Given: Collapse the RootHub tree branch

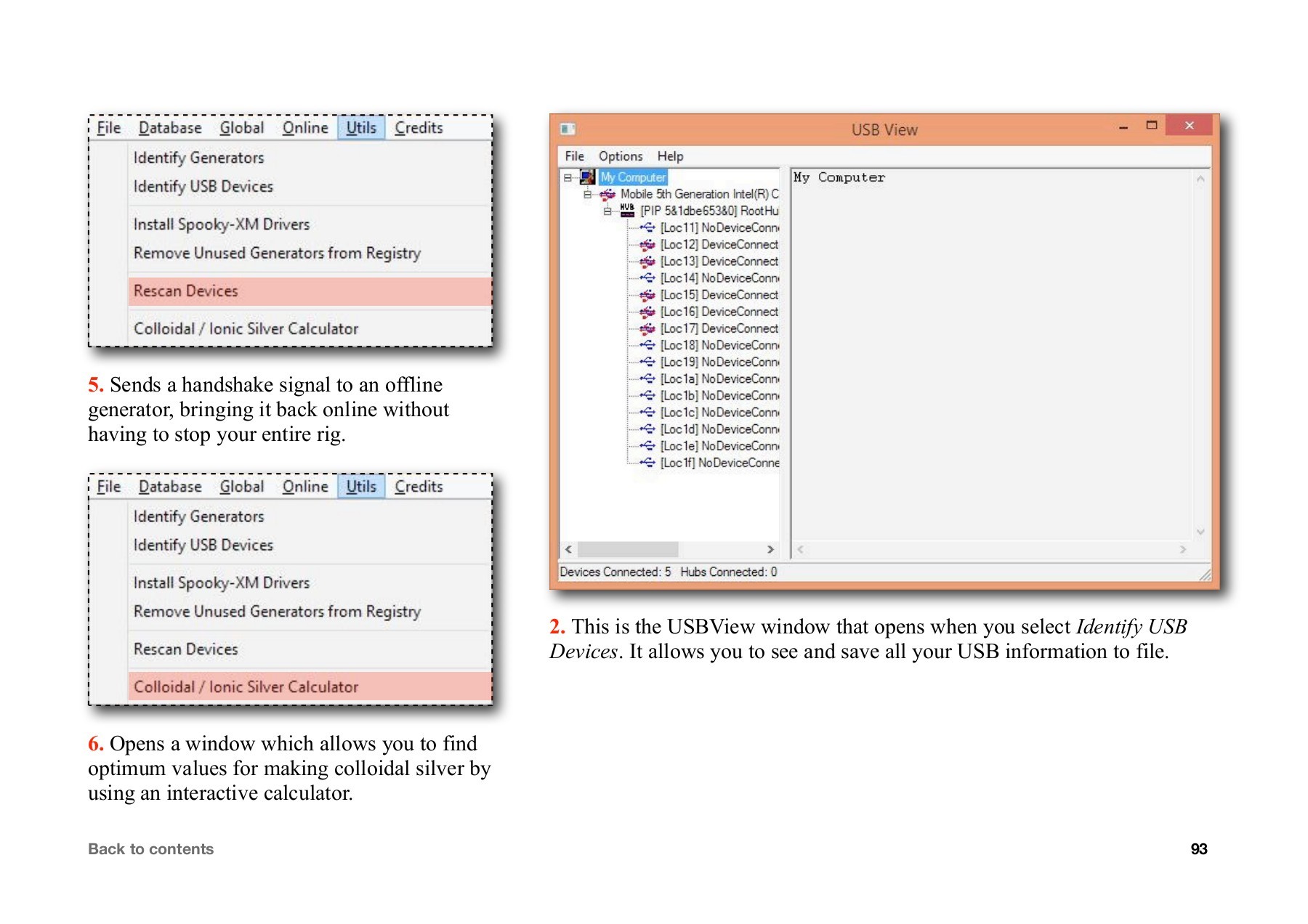Looking at the screenshot, I should tap(607, 211).
